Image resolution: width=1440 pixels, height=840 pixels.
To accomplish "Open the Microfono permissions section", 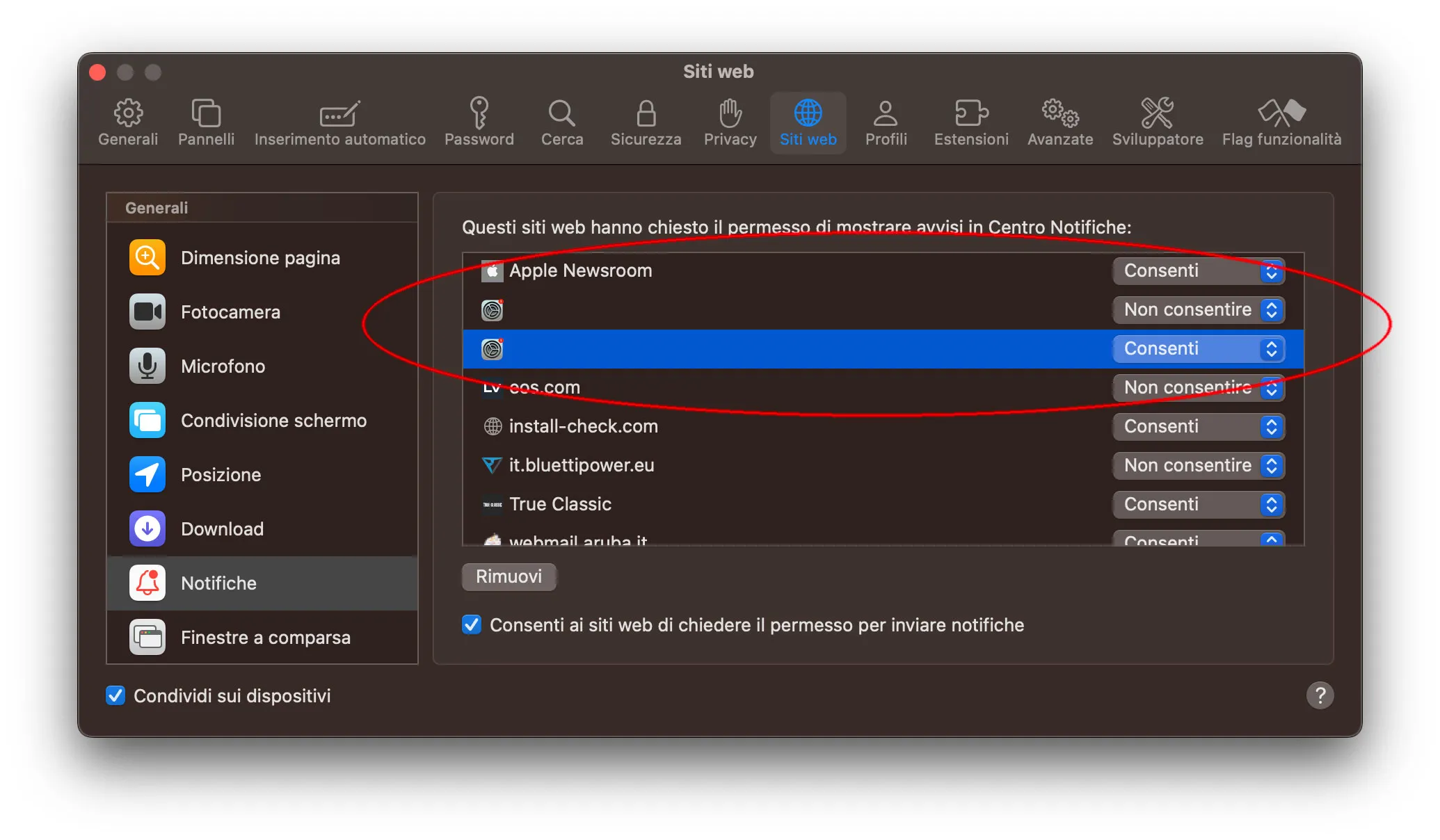I will click(x=223, y=366).
